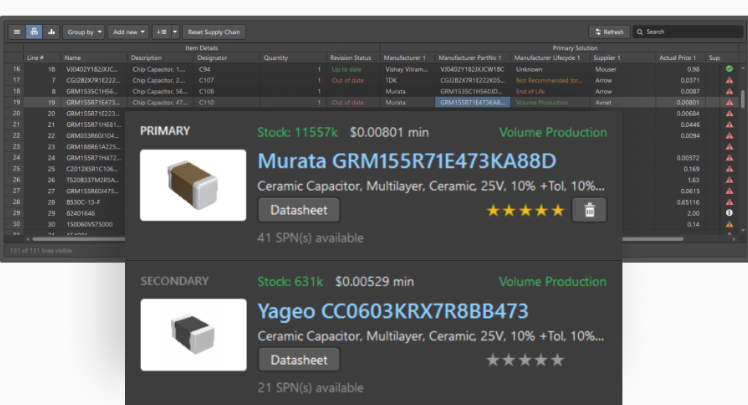Screen dimensions: 748x405
Task: Click the 'End of Life' lifecycle cell
Action: pos(530,91)
